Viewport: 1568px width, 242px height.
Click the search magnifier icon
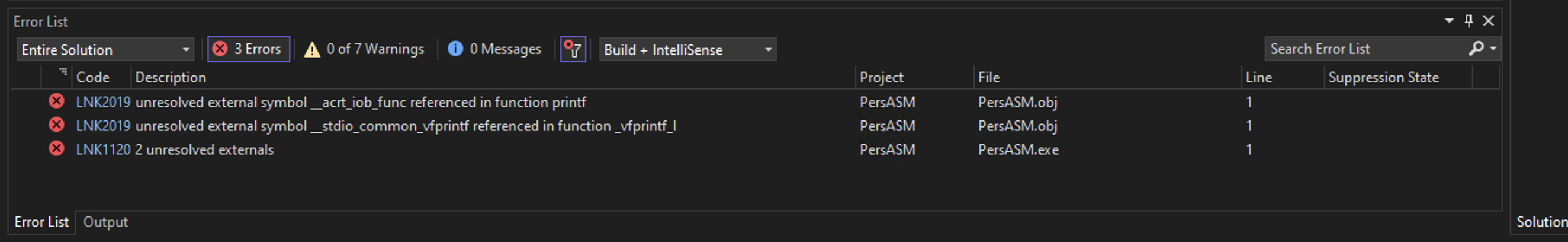[x=1476, y=49]
